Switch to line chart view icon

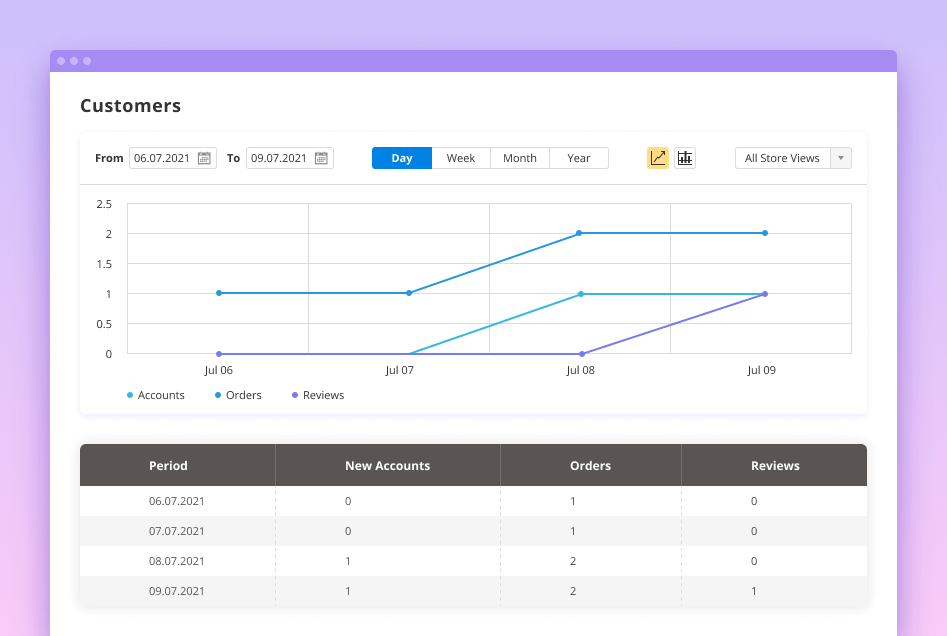pyautogui.click(x=658, y=158)
